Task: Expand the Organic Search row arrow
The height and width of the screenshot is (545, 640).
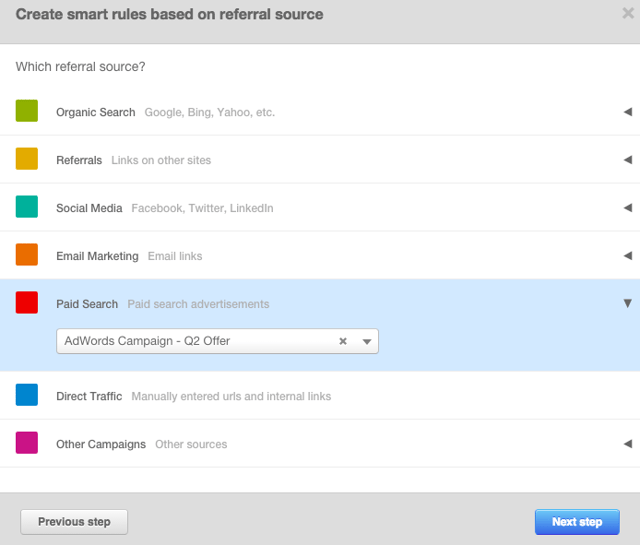Action: (x=627, y=112)
